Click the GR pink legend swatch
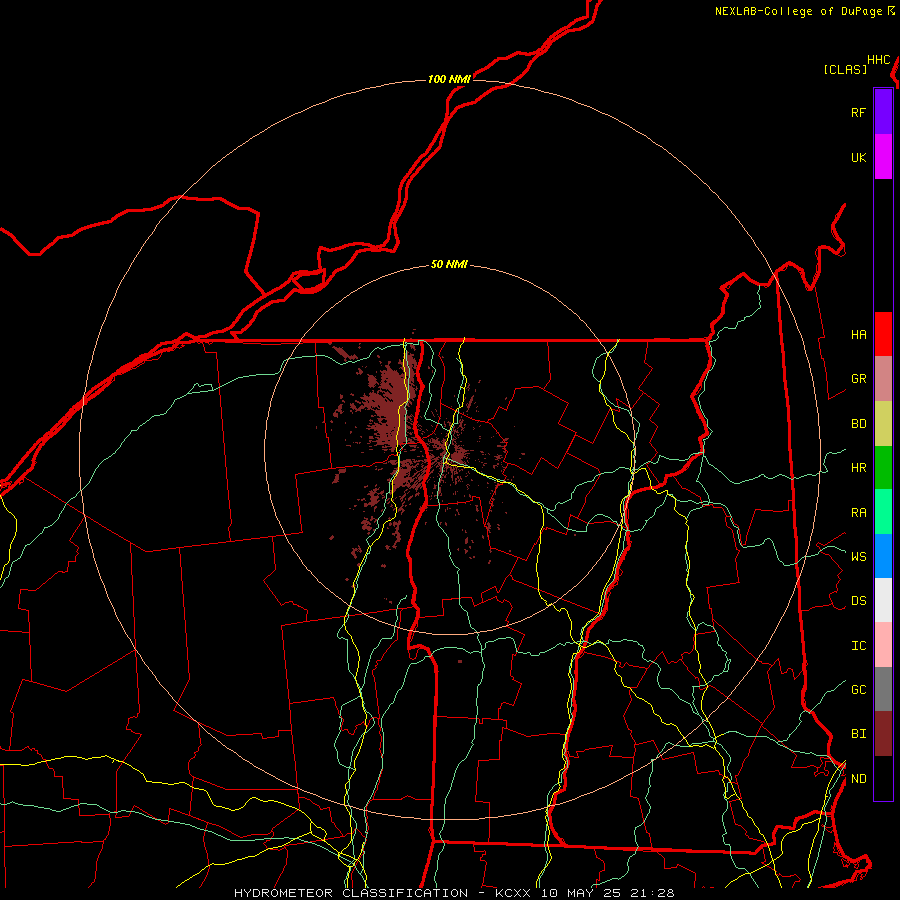Viewport: 900px width, 900px height. 883,379
